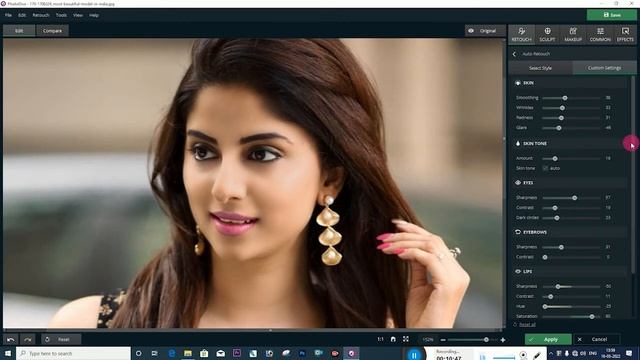Click the Eyebrows section icon

(x=518, y=232)
